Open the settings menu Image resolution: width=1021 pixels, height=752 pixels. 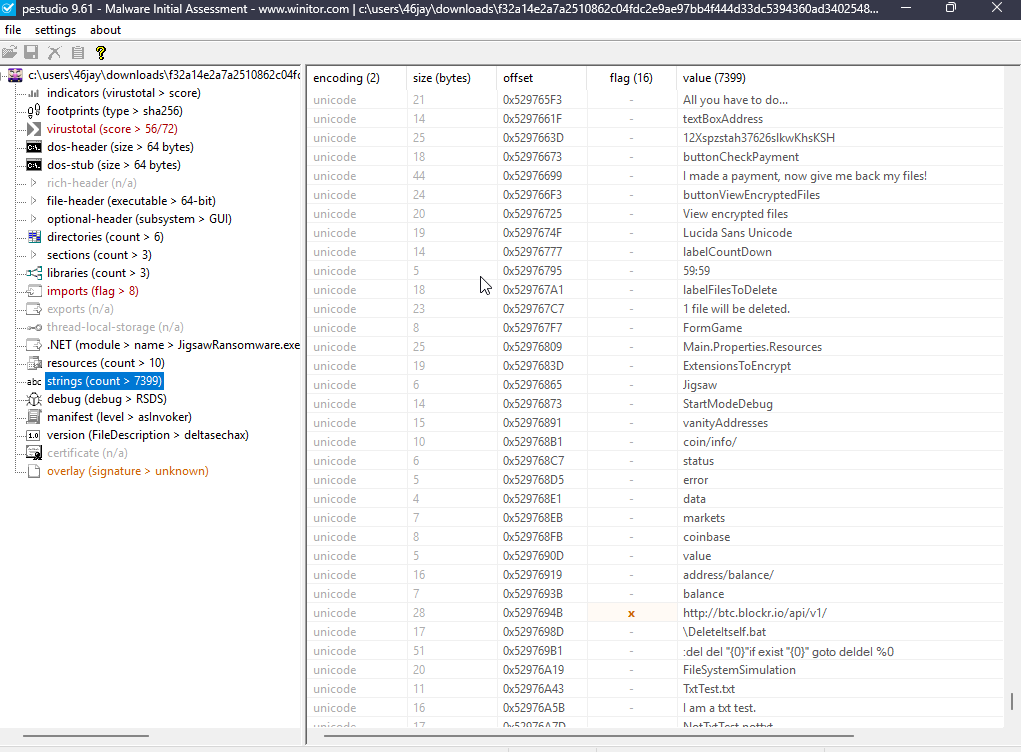point(55,30)
